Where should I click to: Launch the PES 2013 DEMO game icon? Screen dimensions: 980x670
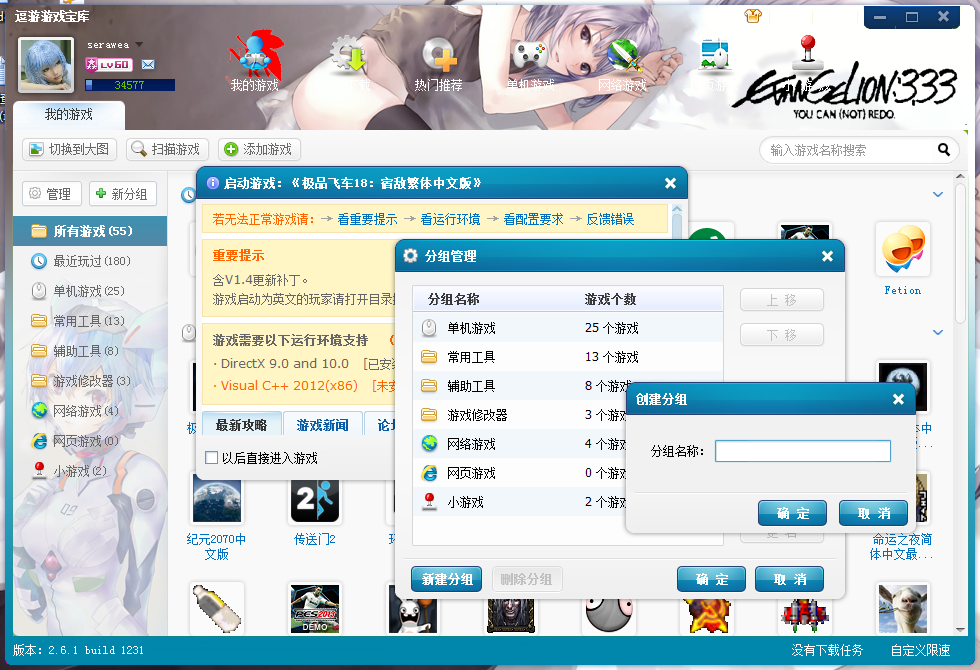coord(315,609)
